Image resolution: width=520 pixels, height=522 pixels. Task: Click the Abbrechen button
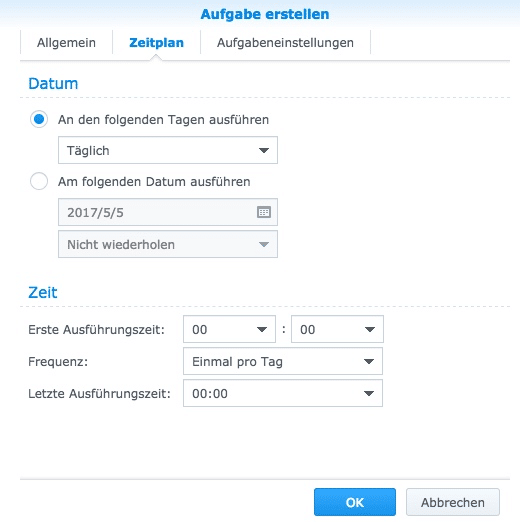coord(453,502)
